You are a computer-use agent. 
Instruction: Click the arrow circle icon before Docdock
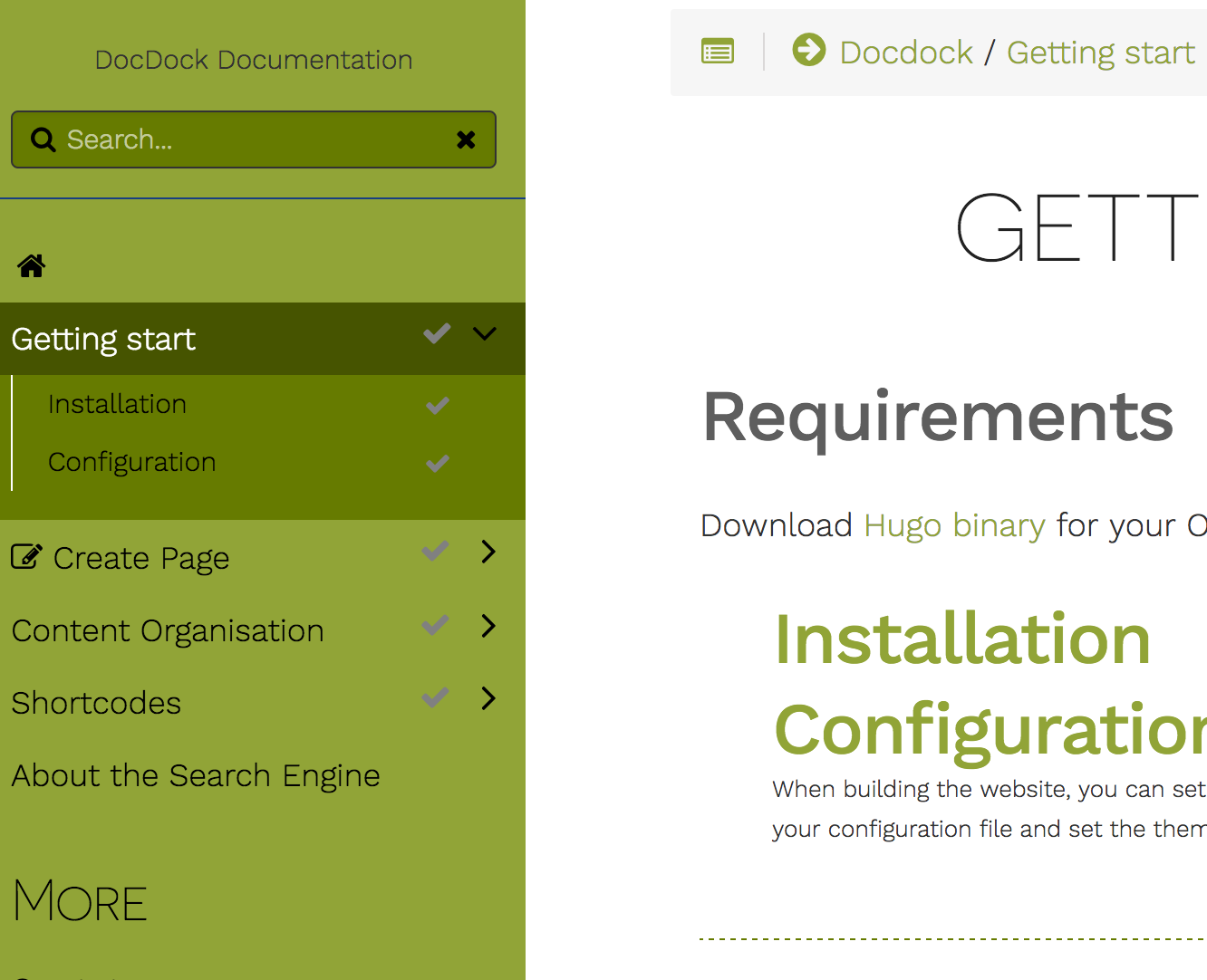pos(807,50)
